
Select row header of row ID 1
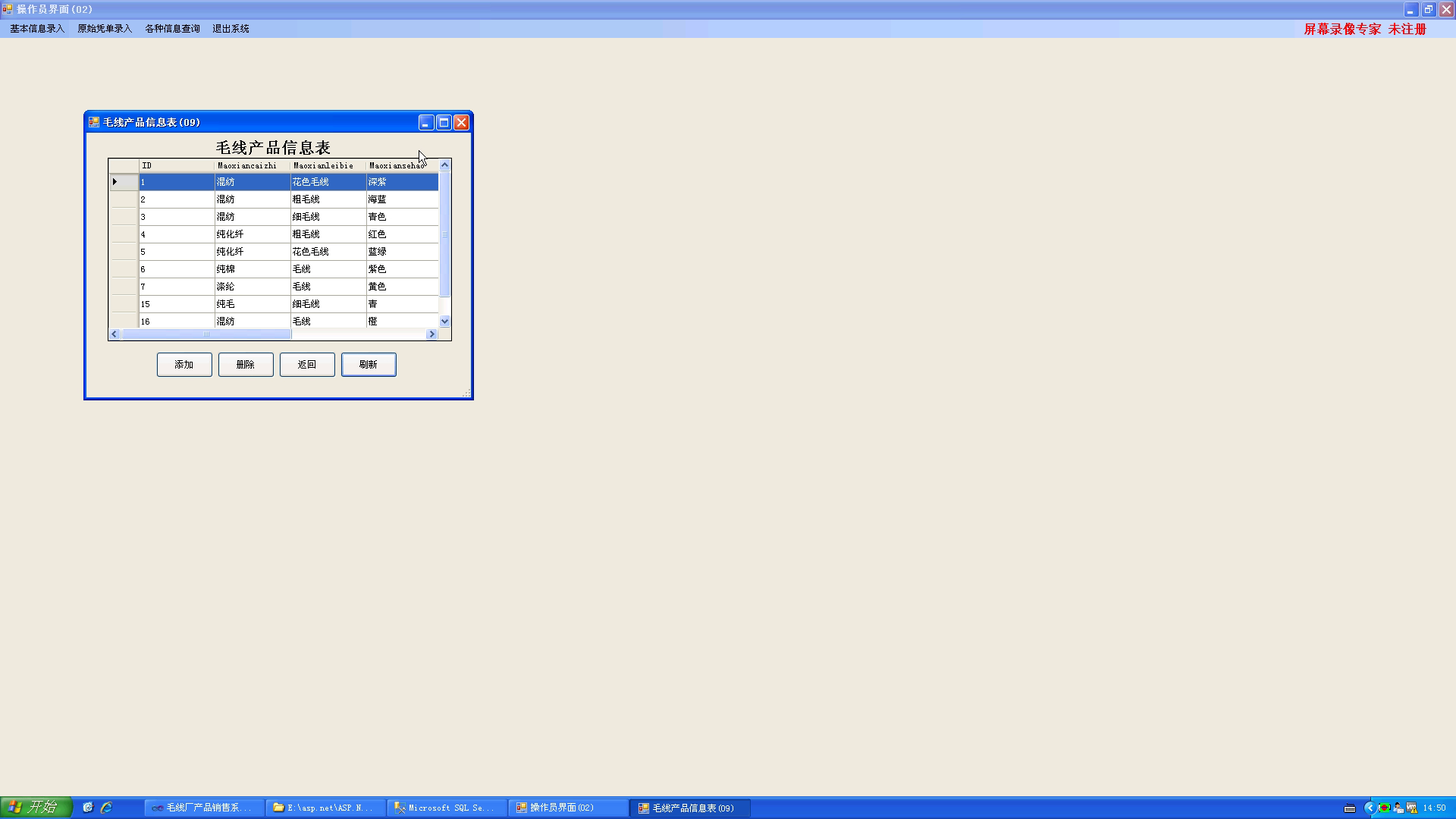[x=124, y=182]
